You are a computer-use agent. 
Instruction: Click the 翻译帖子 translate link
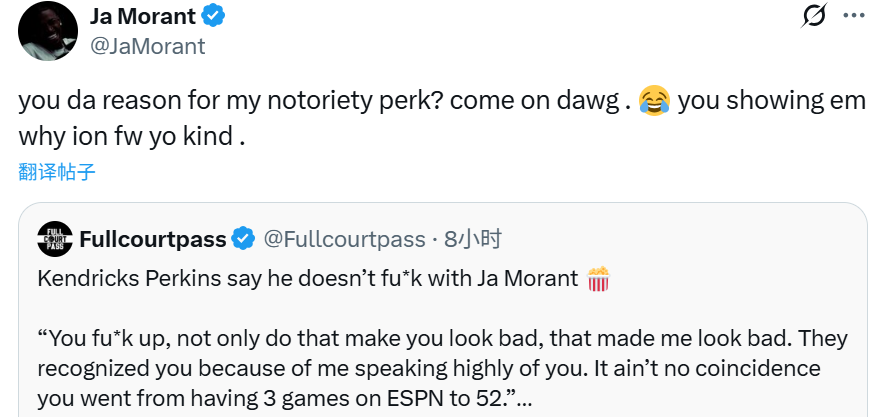[57, 171]
